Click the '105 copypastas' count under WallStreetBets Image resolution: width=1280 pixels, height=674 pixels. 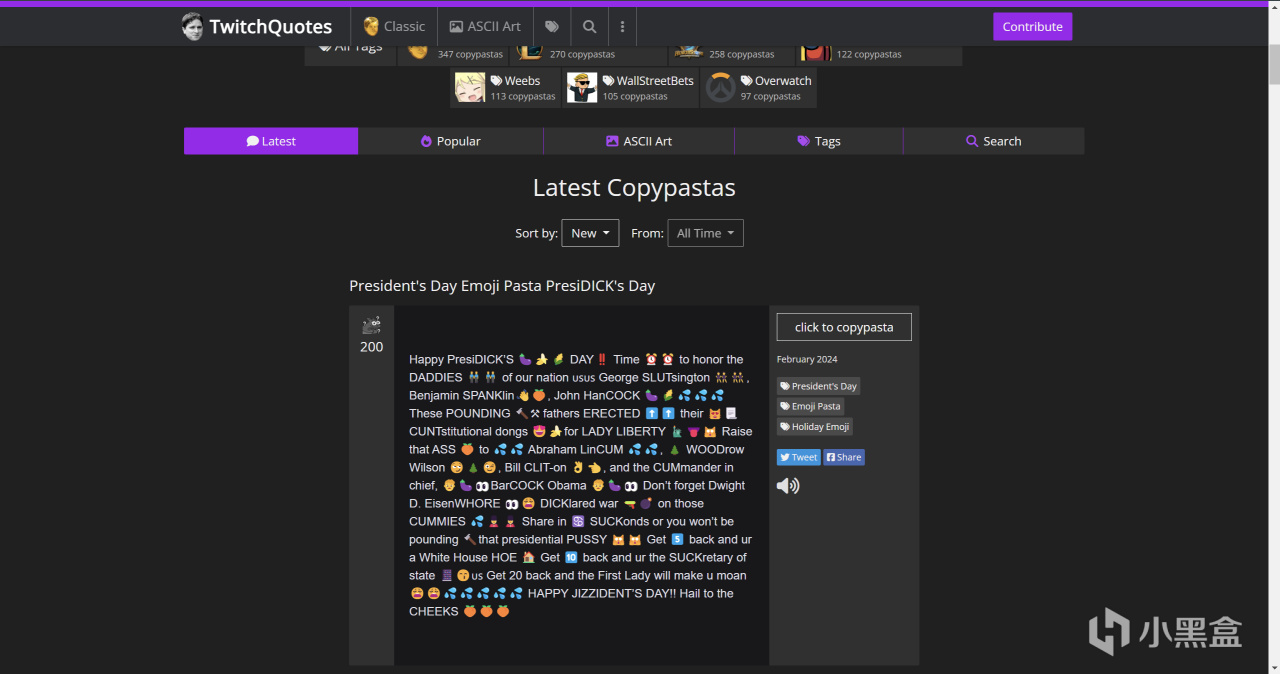click(635, 97)
